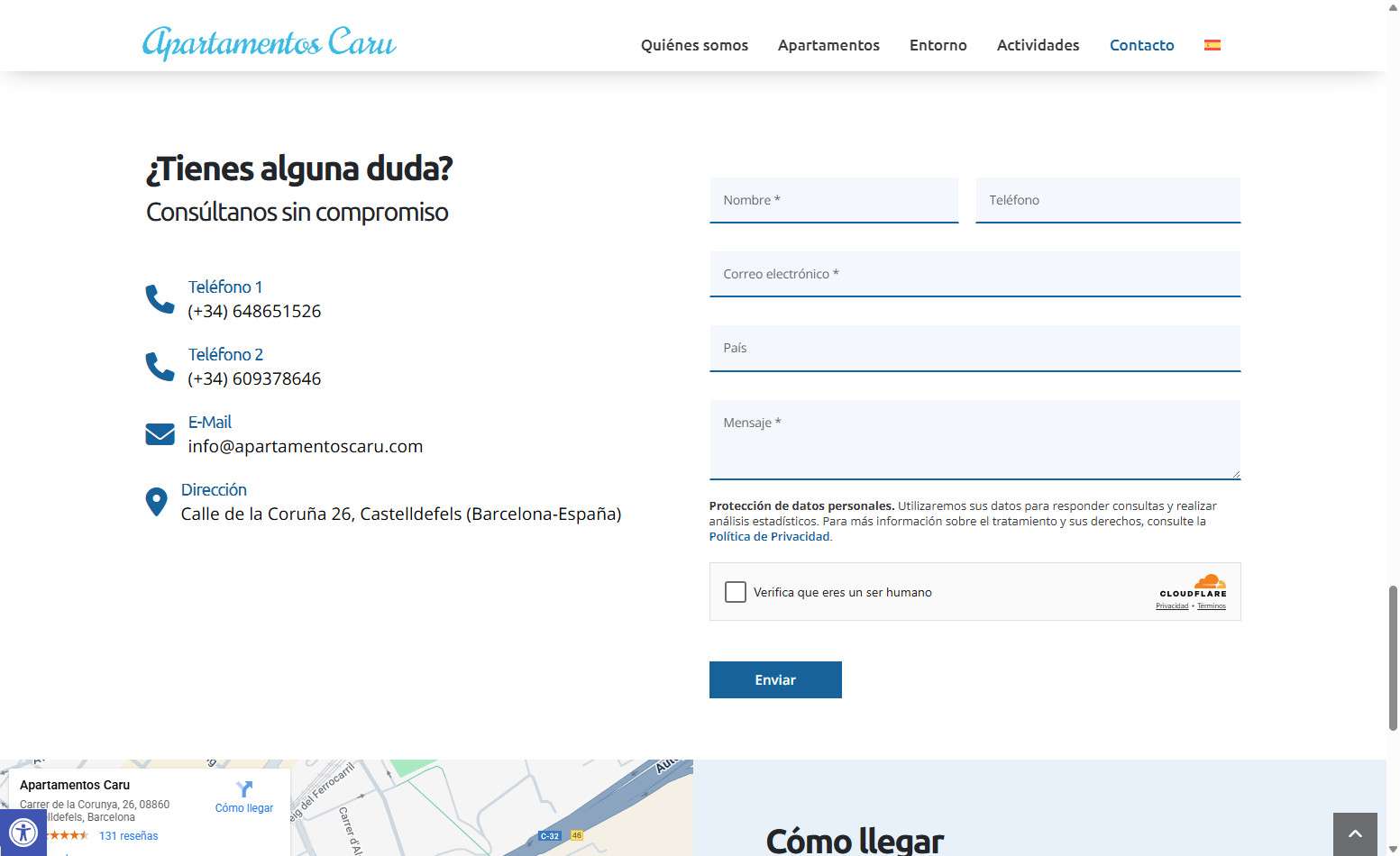The height and width of the screenshot is (856, 1400).
Task: Navigate to the Actividades page
Action: pyautogui.click(x=1038, y=45)
